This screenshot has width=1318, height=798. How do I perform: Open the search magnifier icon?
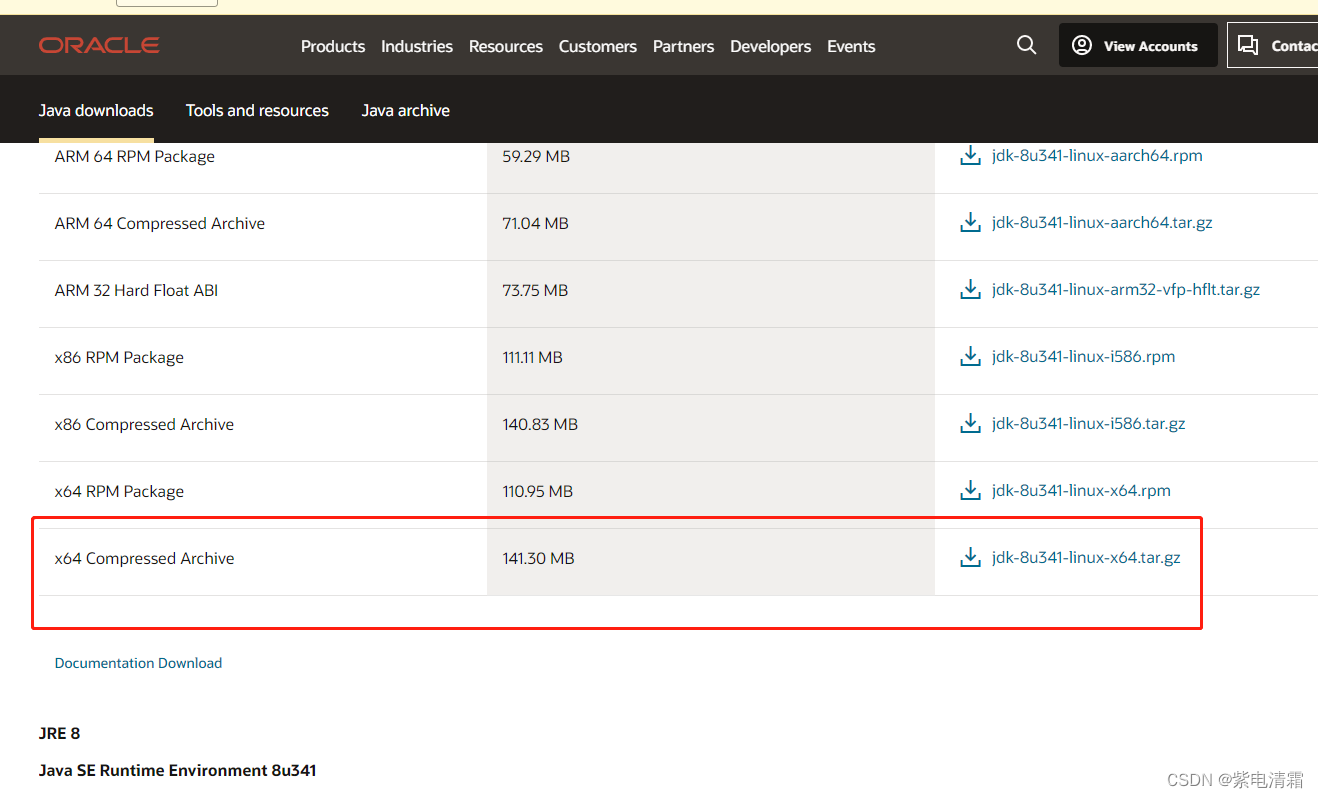click(x=1026, y=45)
